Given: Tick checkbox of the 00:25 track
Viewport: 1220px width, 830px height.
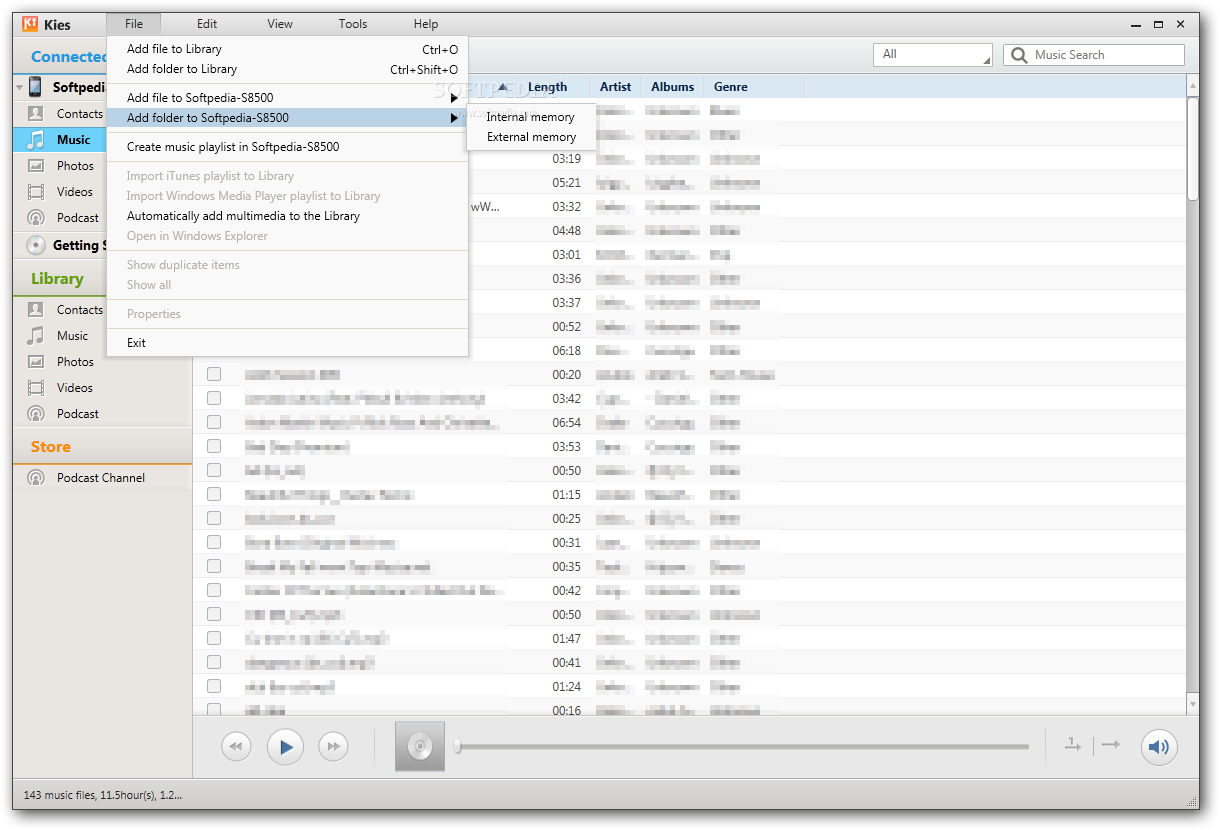Looking at the screenshot, I should (214, 518).
